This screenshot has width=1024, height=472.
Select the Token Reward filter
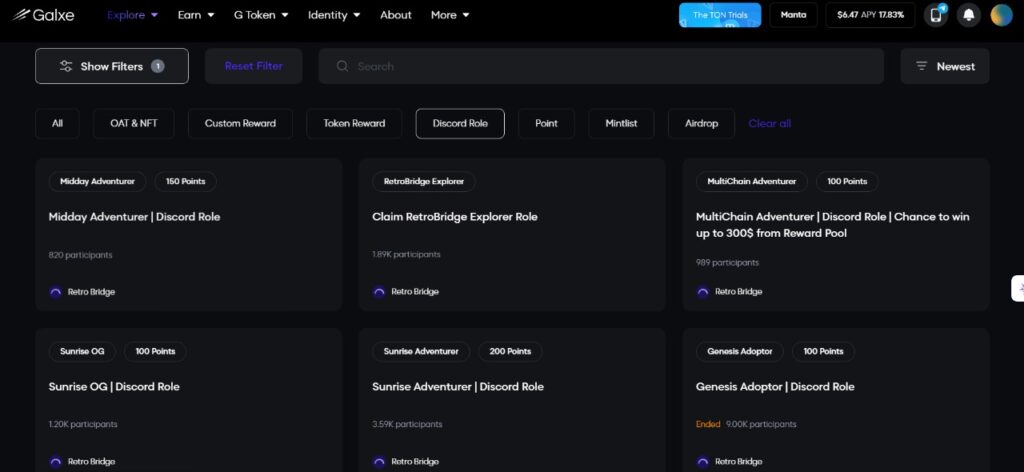pos(354,123)
